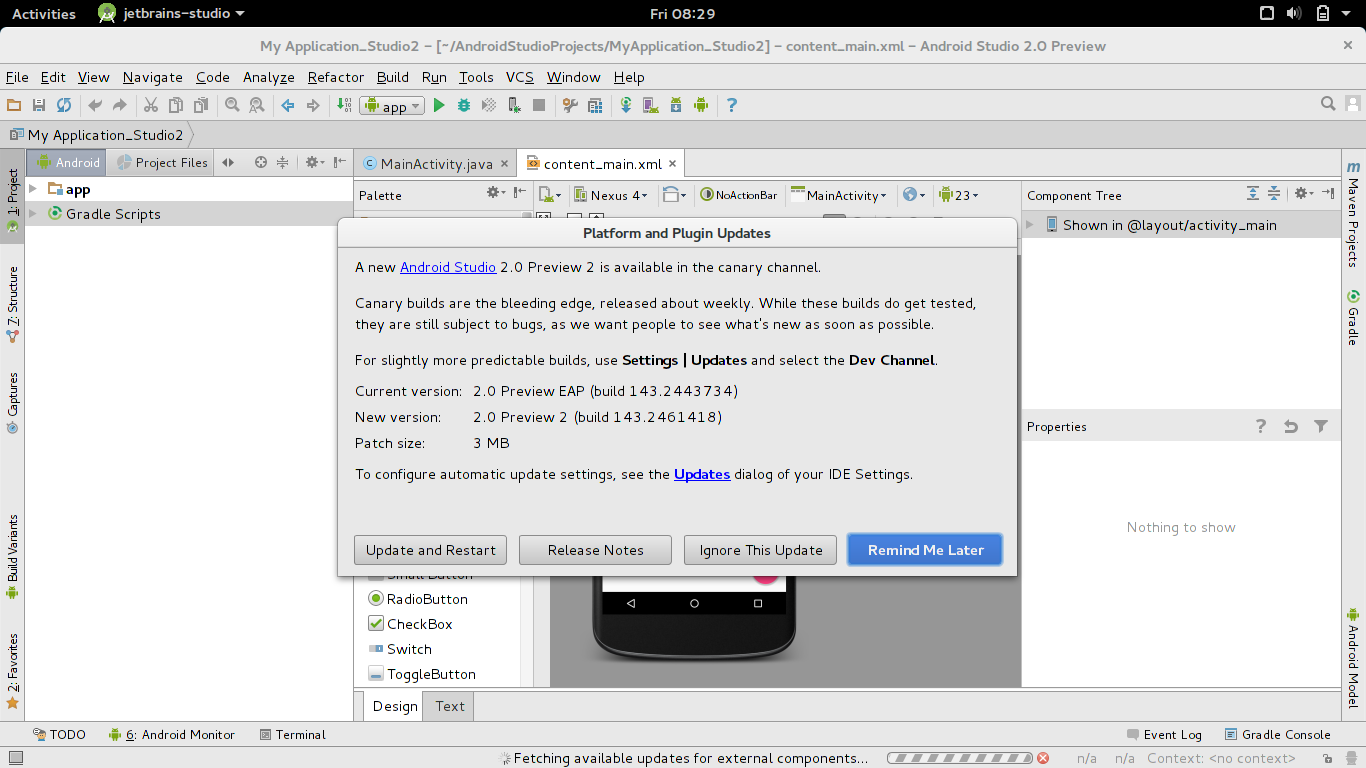Screen dimensions: 1366x768
Task: Open the Build menu
Action: tap(393, 77)
